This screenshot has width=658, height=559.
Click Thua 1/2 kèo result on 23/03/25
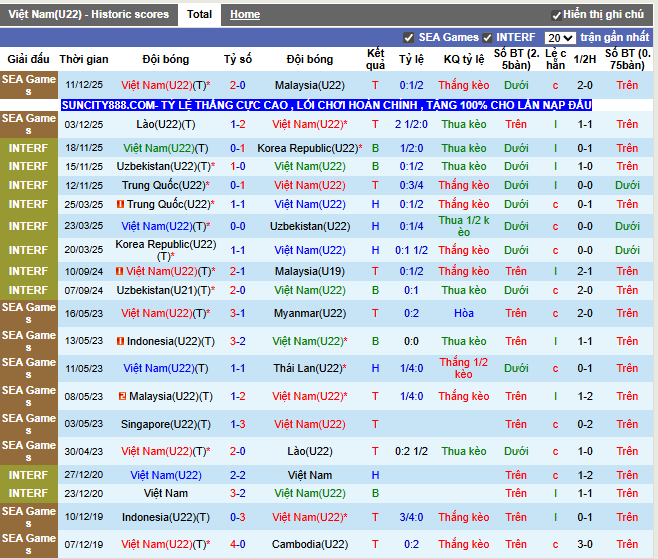(464, 226)
